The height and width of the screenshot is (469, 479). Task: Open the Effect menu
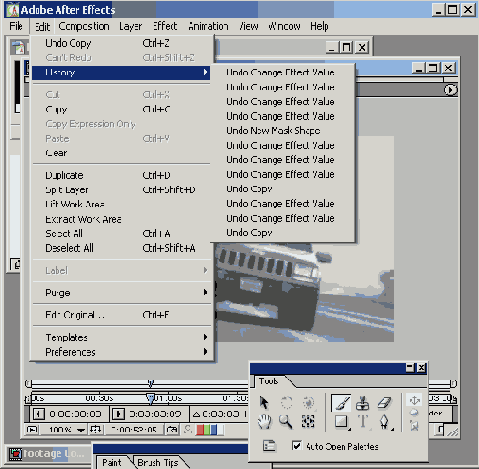point(165,26)
